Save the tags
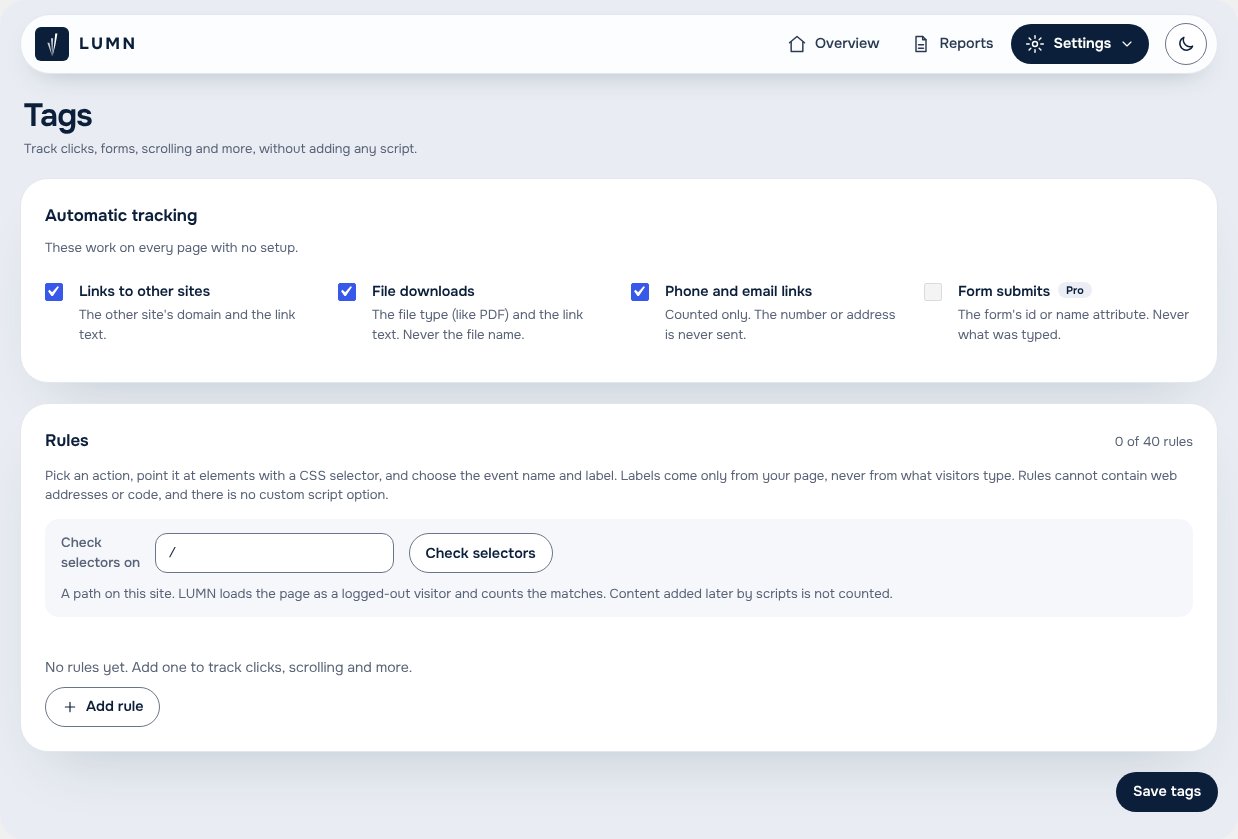Image resolution: width=1238 pixels, height=839 pixels. tap(1166, 792)
